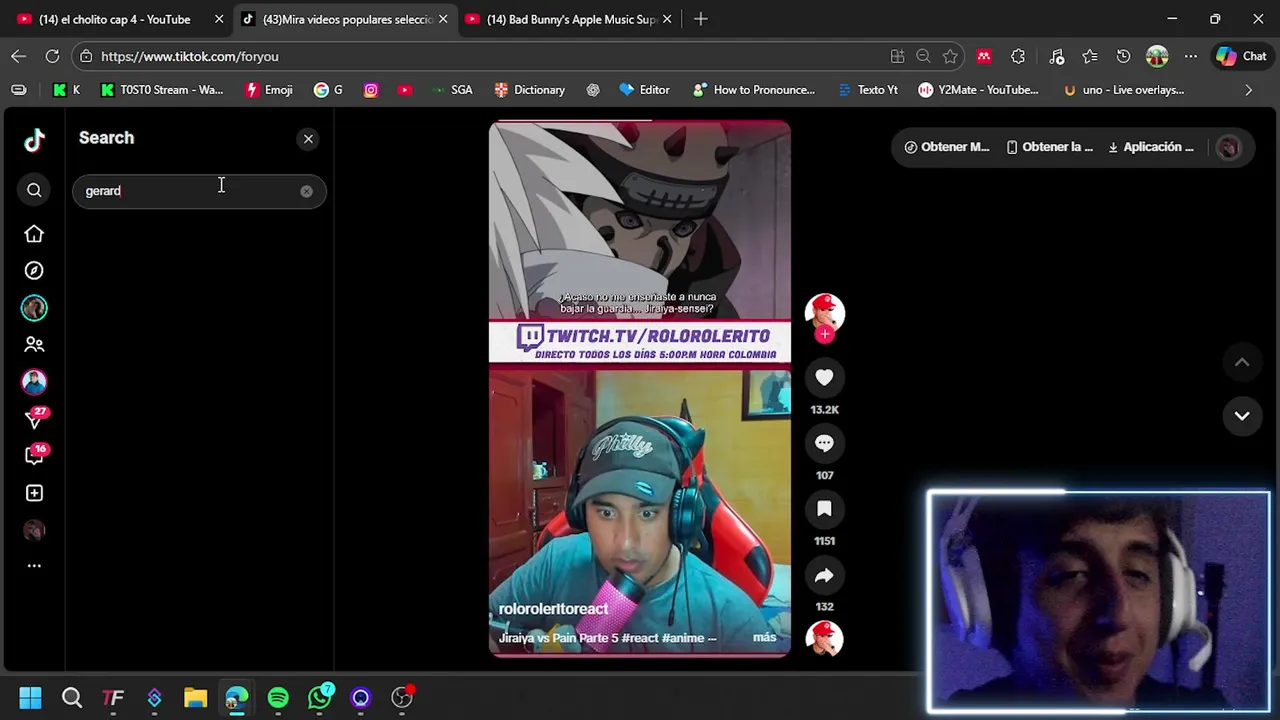
Task: Open 'How to Pronounce...' bookmark
Action: pyautogui.click(x=754, y=90)
